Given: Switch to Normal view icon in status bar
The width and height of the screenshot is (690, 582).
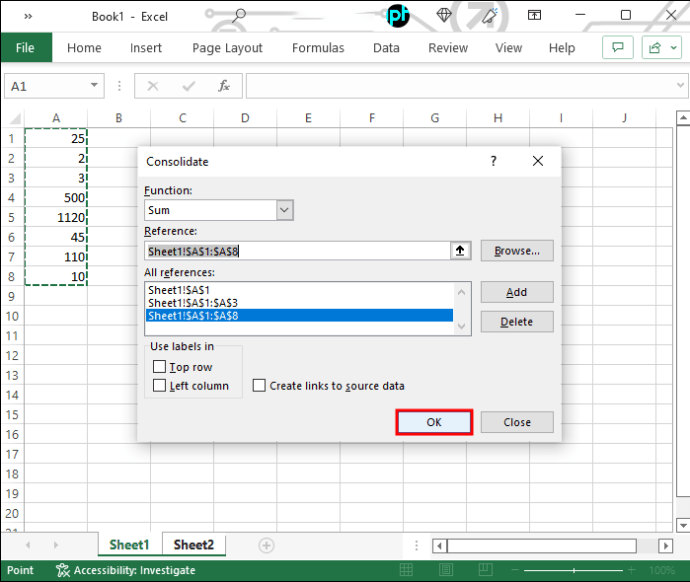Looking at the screenshot, I should [x=406, y=570].
